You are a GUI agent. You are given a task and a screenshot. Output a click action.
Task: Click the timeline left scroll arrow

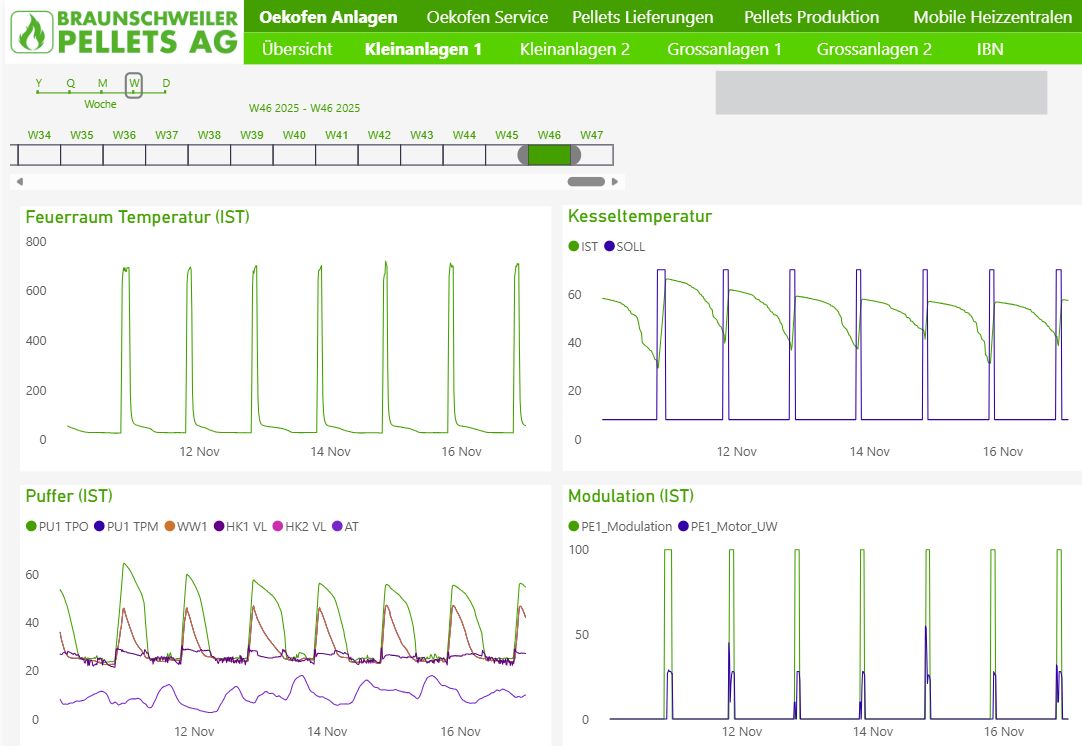[19, 182]
